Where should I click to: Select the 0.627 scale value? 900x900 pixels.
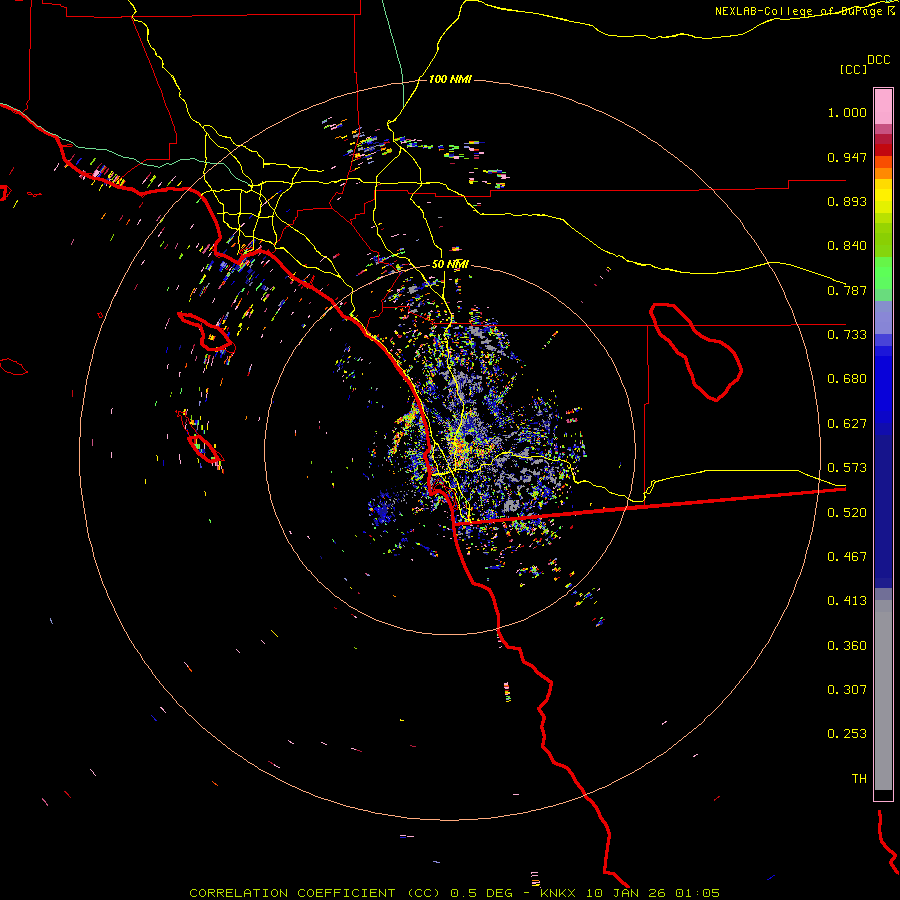click(847, 424)
